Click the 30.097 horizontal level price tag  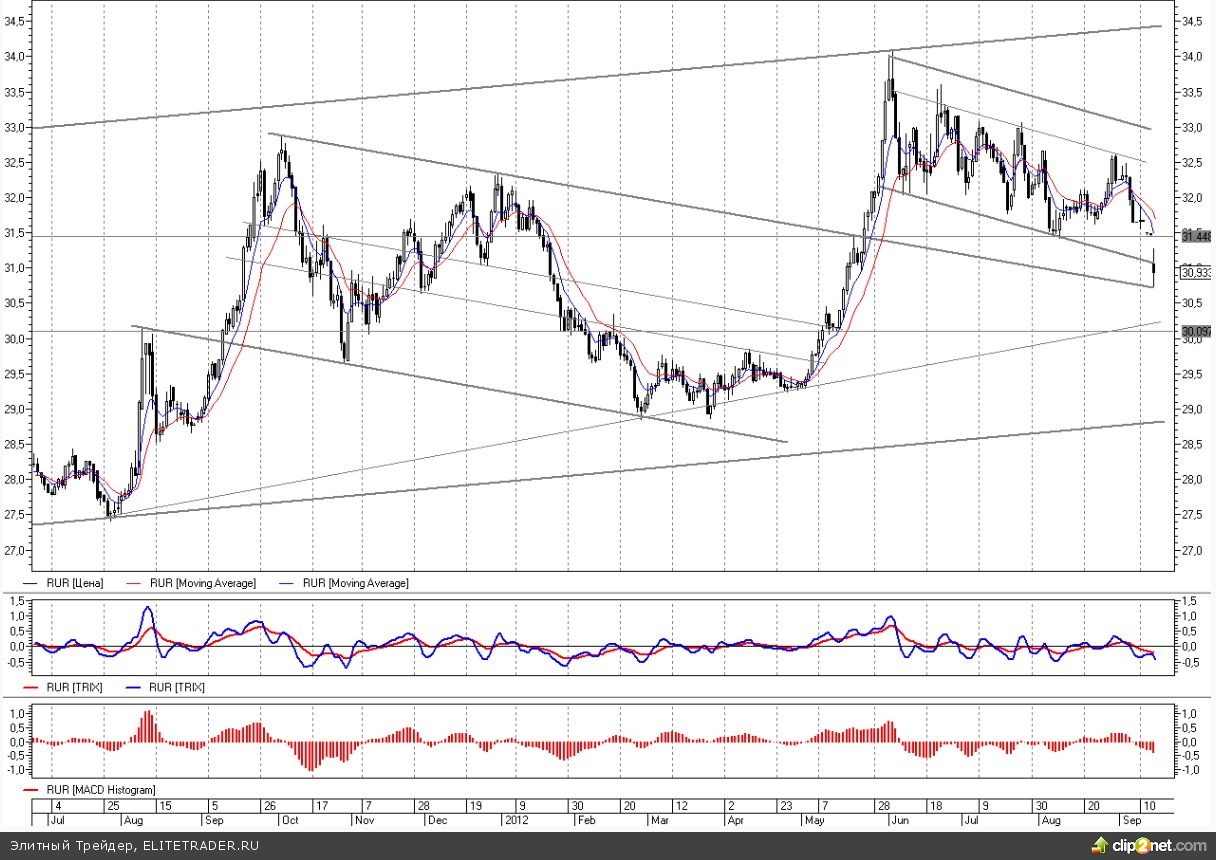[x=1196, y=331]
